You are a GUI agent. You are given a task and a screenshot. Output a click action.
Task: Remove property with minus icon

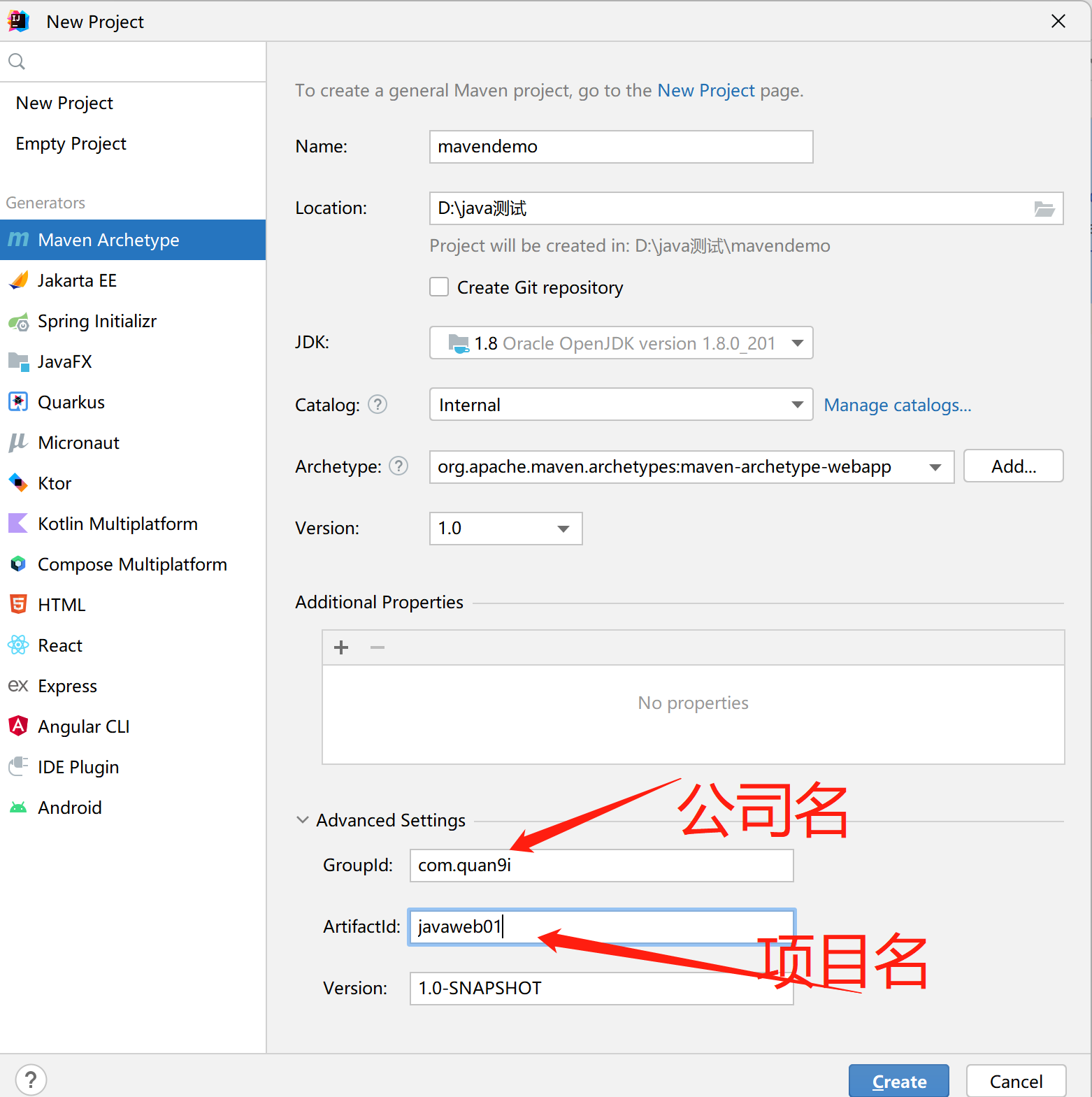pyautogui.click(x=378, y=647)
